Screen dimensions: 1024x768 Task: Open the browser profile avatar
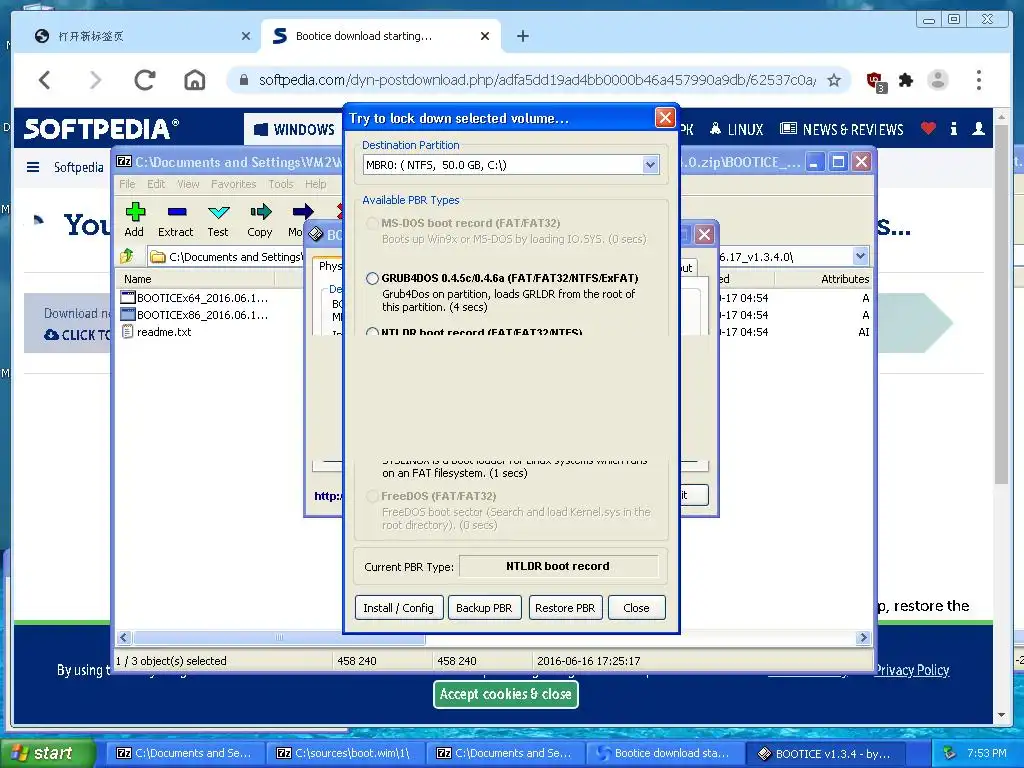click(x=938, y=80)
